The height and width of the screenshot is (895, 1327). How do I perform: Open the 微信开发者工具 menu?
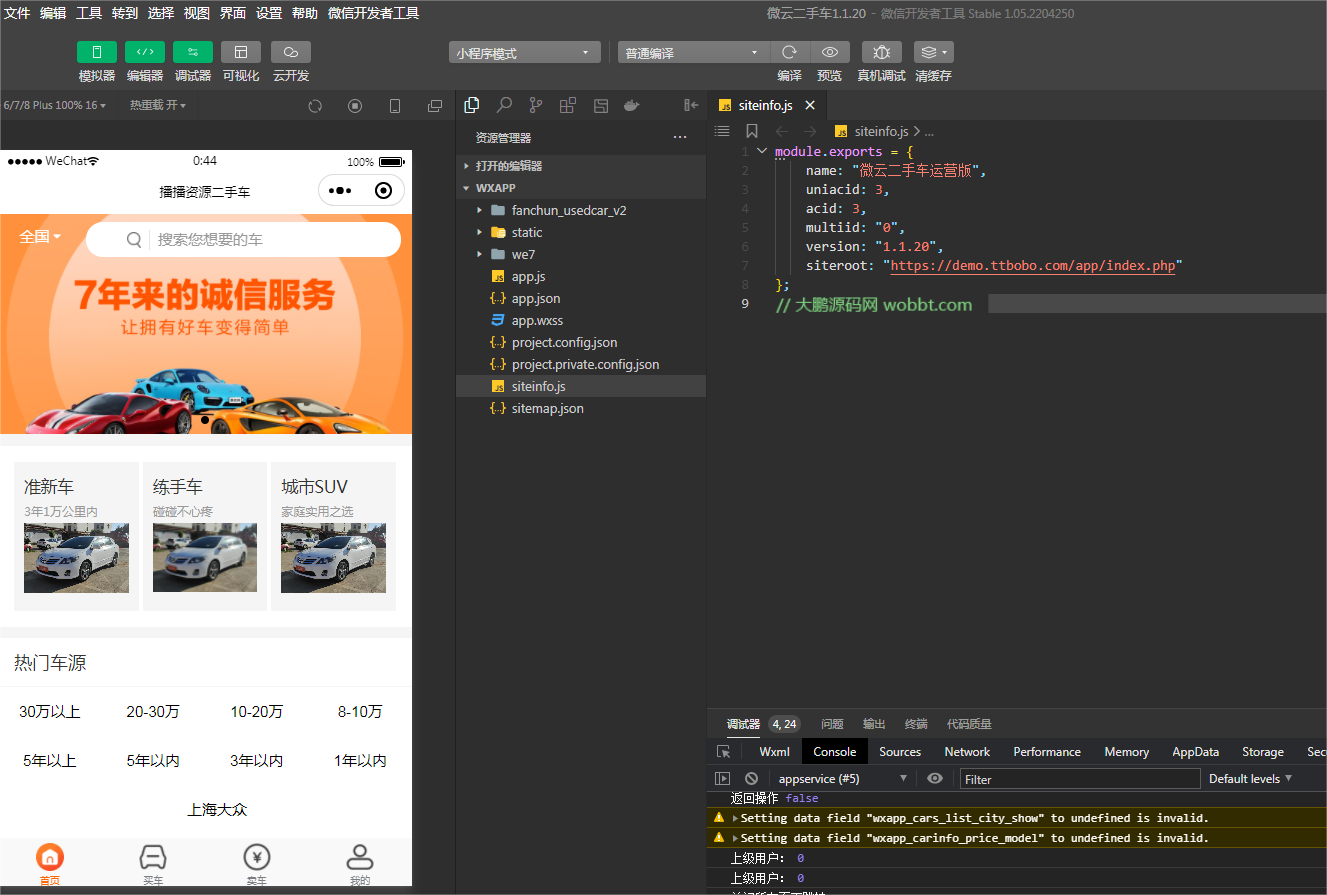[375, 13]
